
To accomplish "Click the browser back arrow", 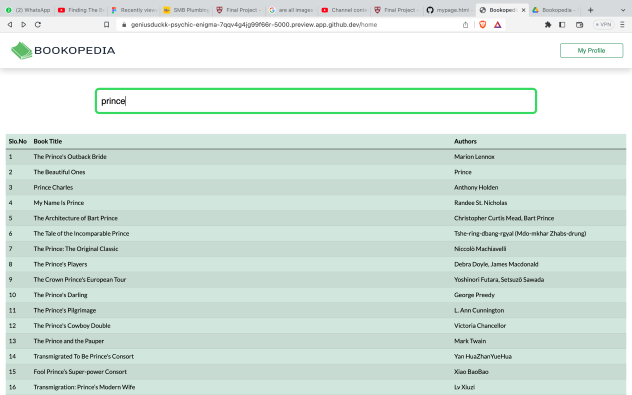I will 10,25.
